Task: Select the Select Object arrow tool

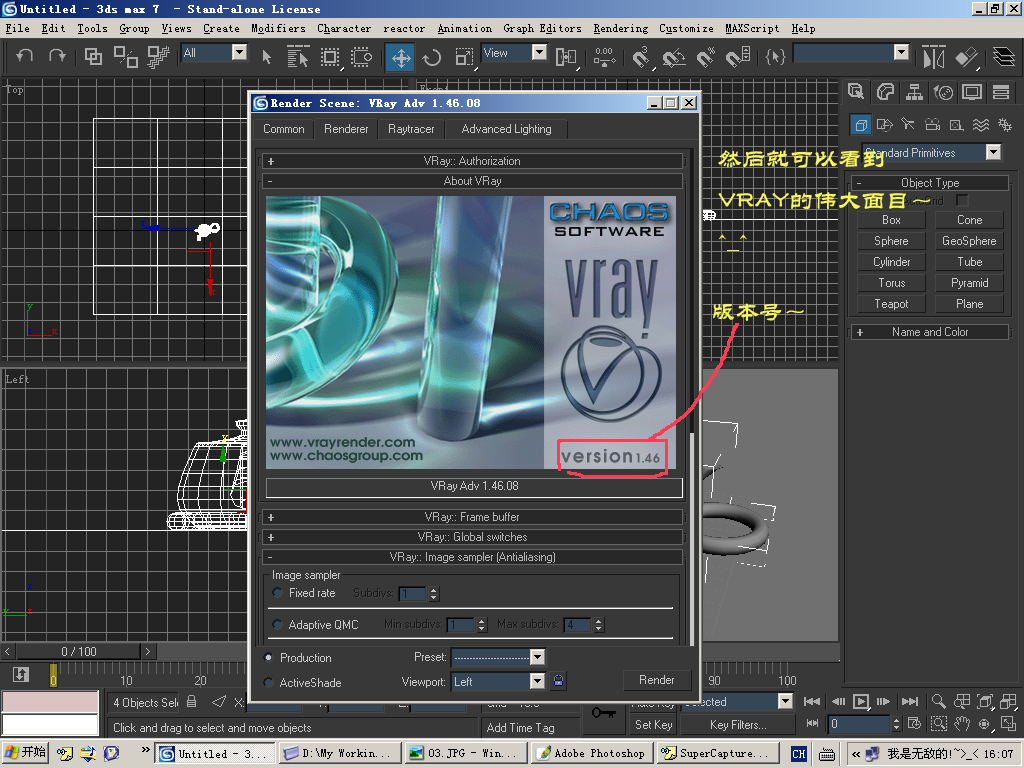Action: coord(266,57)
